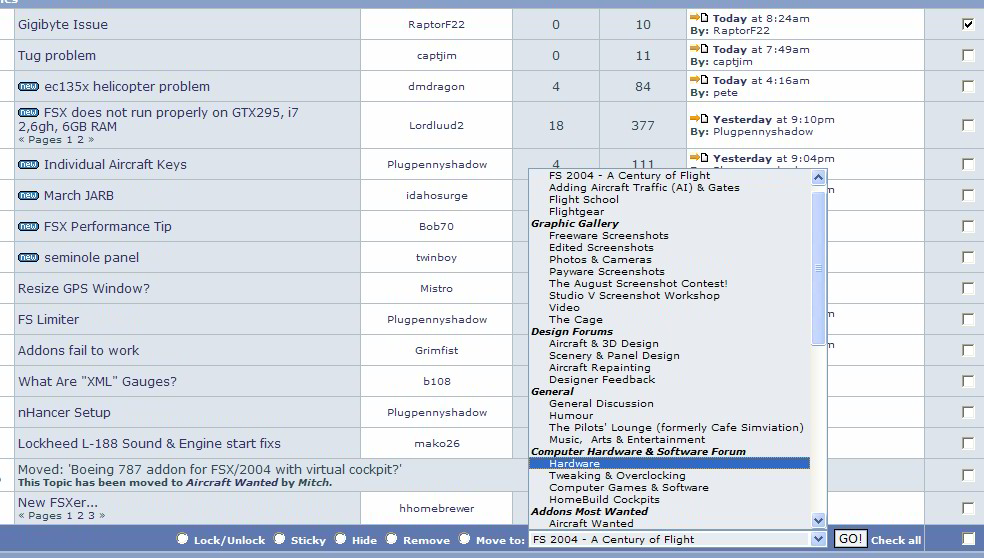Click the new-posts icon beside ec135x helicopter problem

tap(28, 87)
